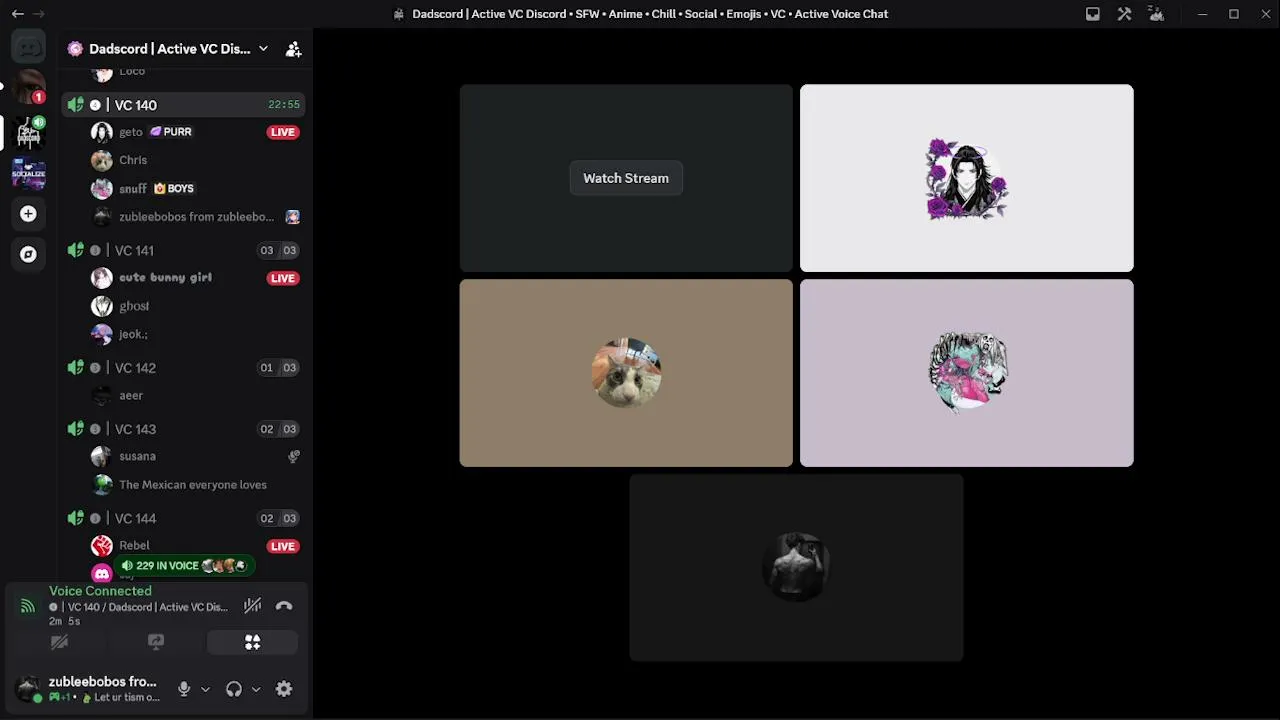Select the cat avatar video tile

(x=626, y=373)
